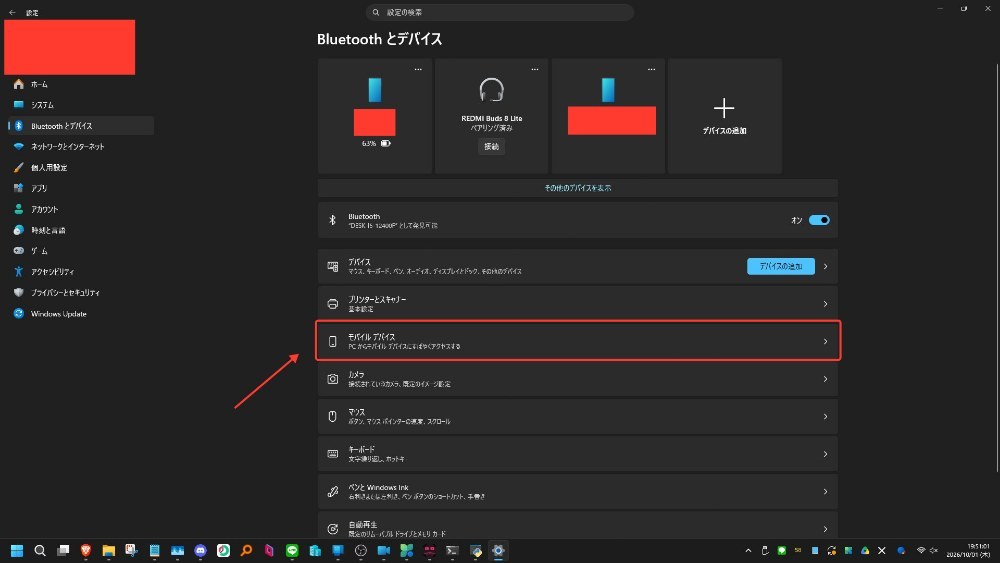Open the キーボード settings row
Image resolution: width=1000 pixels, height=563 pixels.
pos(578,454)
